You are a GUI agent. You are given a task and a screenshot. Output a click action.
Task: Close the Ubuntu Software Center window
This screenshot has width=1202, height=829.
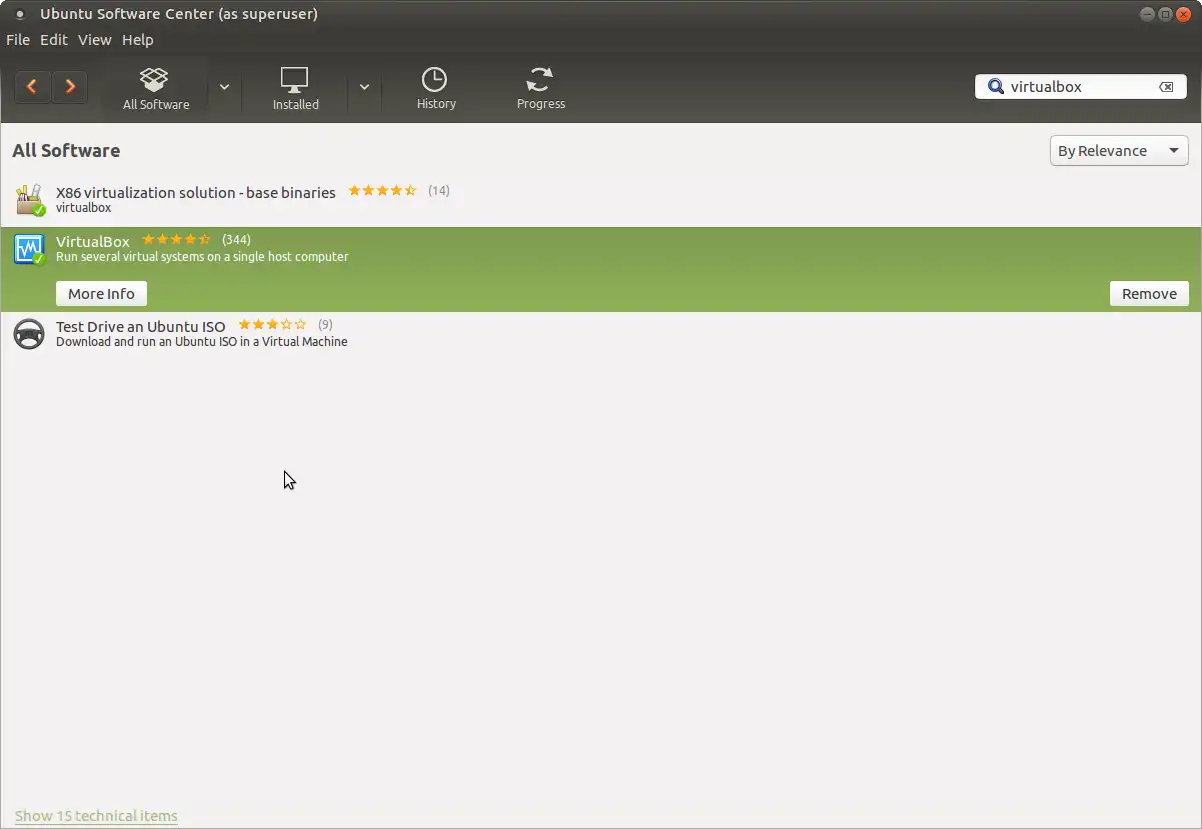1184,14
